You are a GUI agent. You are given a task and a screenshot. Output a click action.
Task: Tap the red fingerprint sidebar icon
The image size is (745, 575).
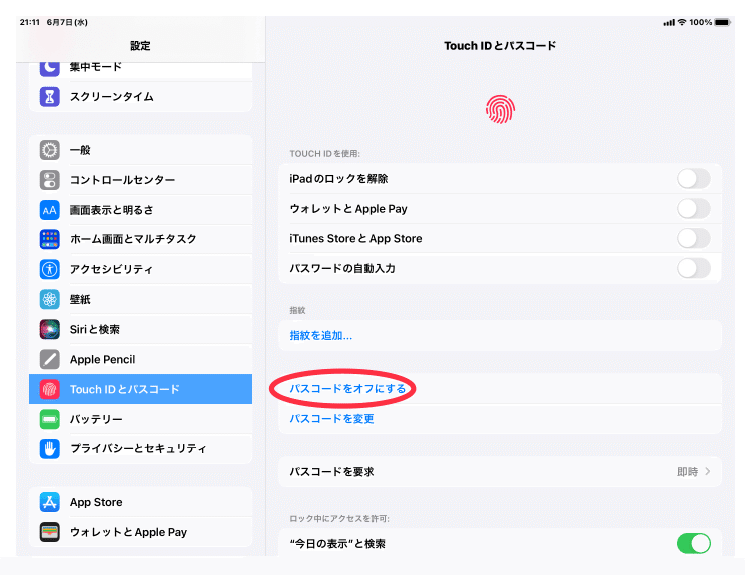click(x=49, y=389)
